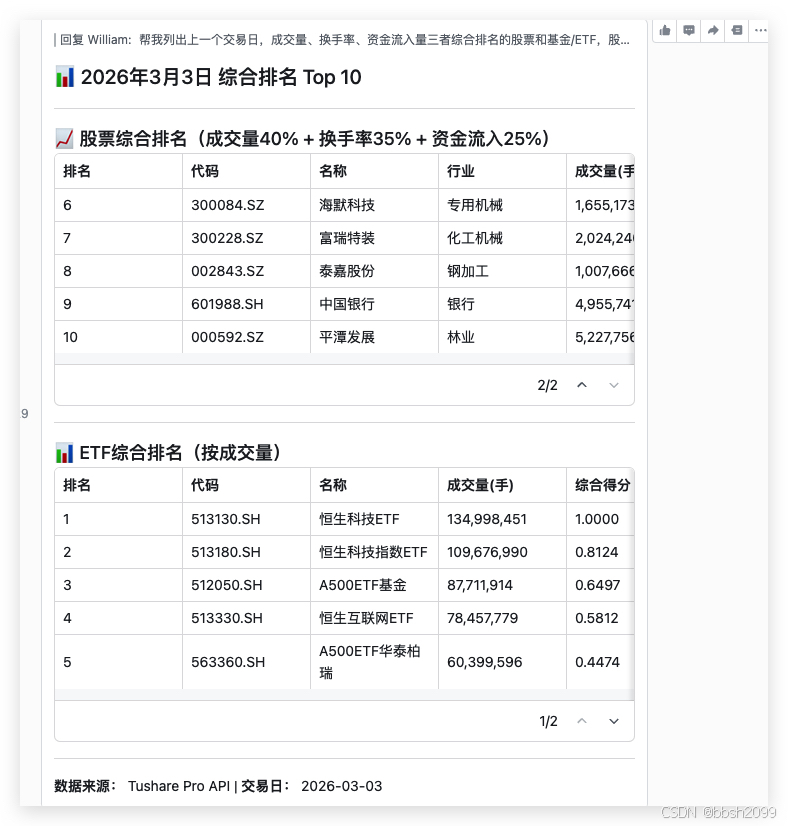The width and height of the screenshot is (788, 826).
Task: Click the score value 0.5812
Action: [596, 618]
